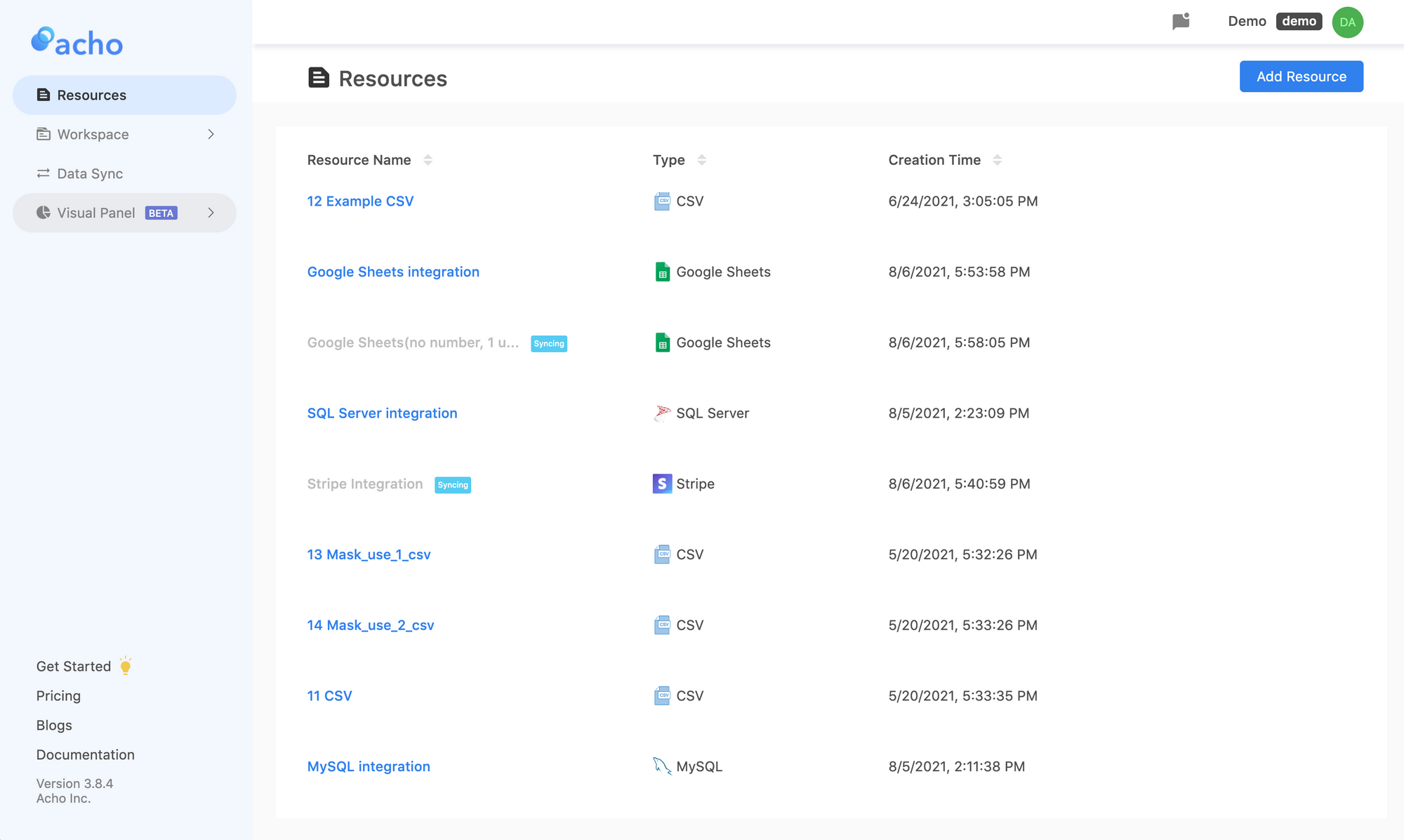
Task: Click the CSV icon for 12 Example CSV
Action: pos(662,201)
